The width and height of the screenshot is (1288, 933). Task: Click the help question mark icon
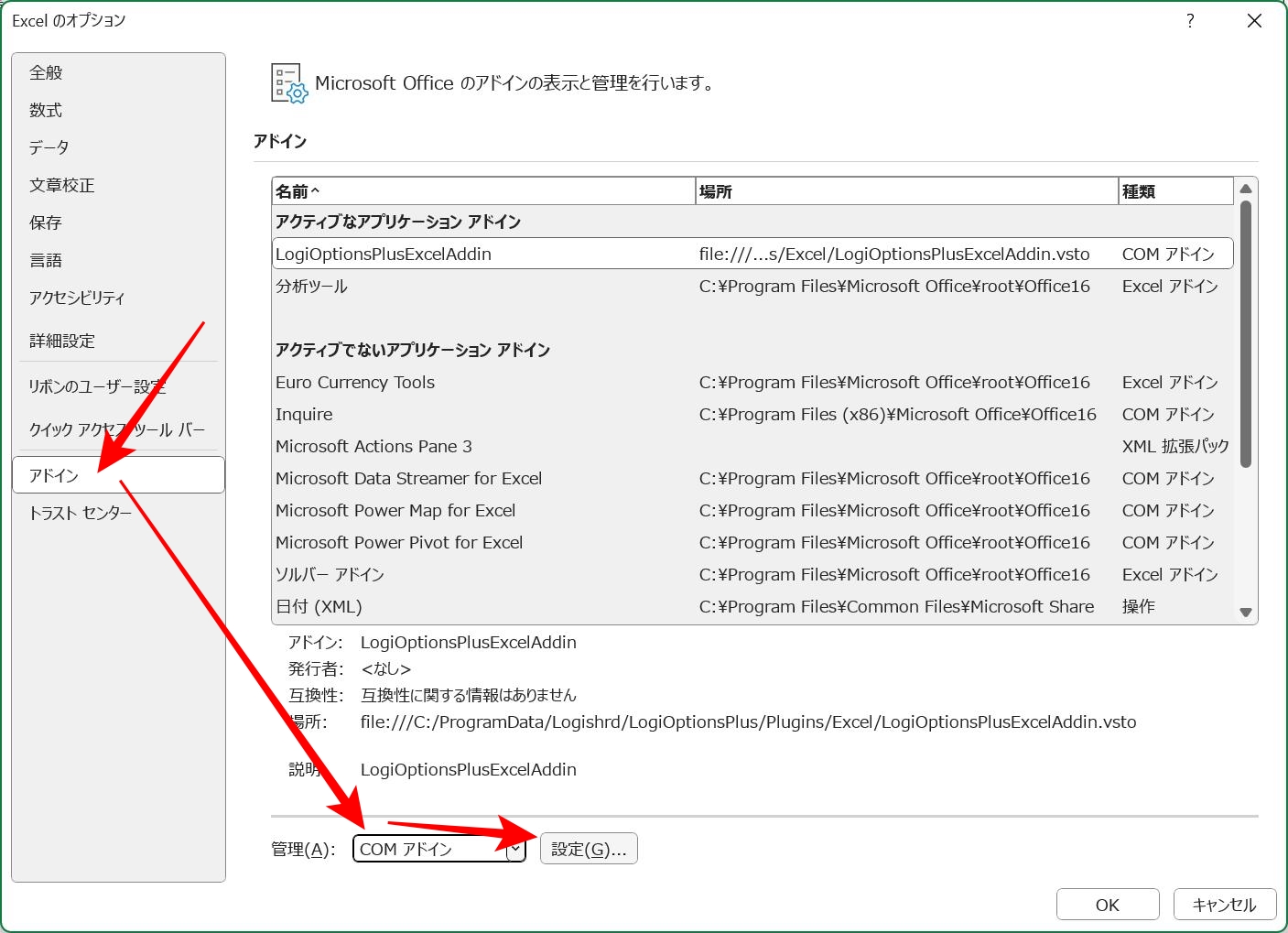[1190, 20]
